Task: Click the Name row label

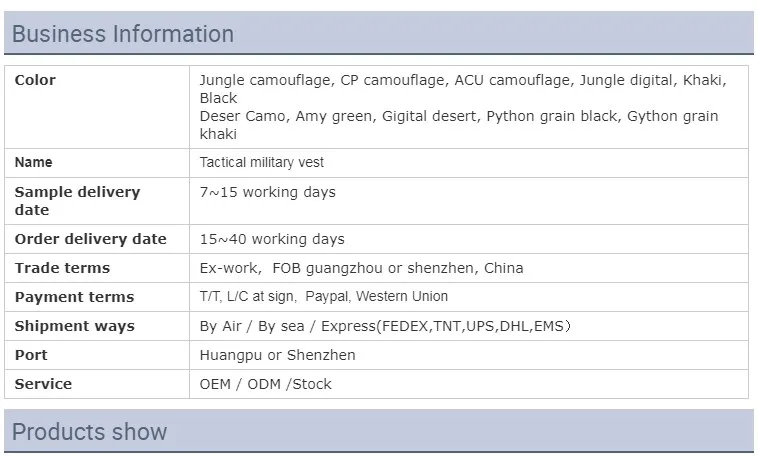Action: [33, 162]
